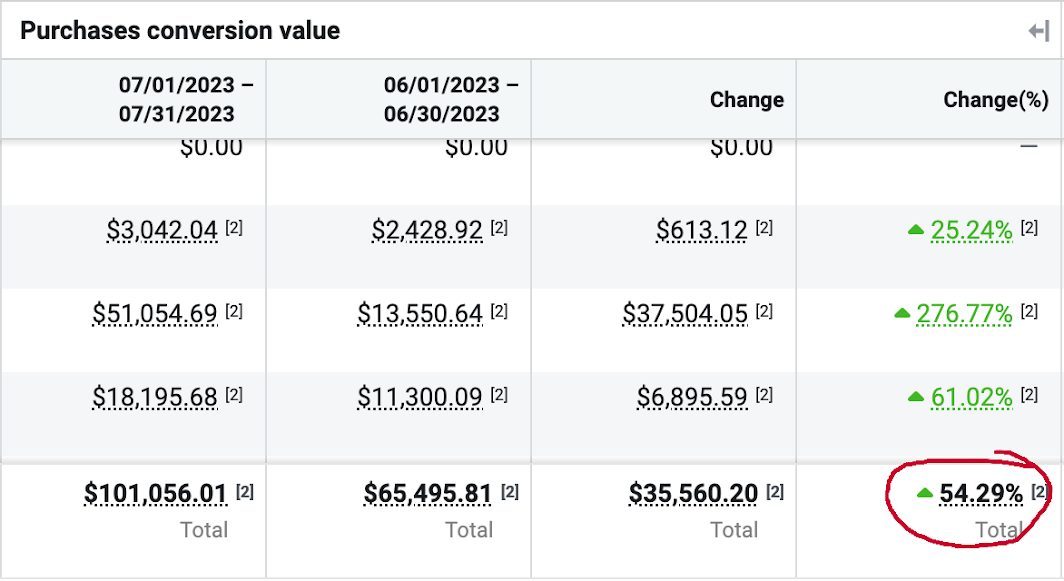The width and height of the screenshot is (1064, 581).
Task: Open the 61.02% change link
Action: pos(971,397)
